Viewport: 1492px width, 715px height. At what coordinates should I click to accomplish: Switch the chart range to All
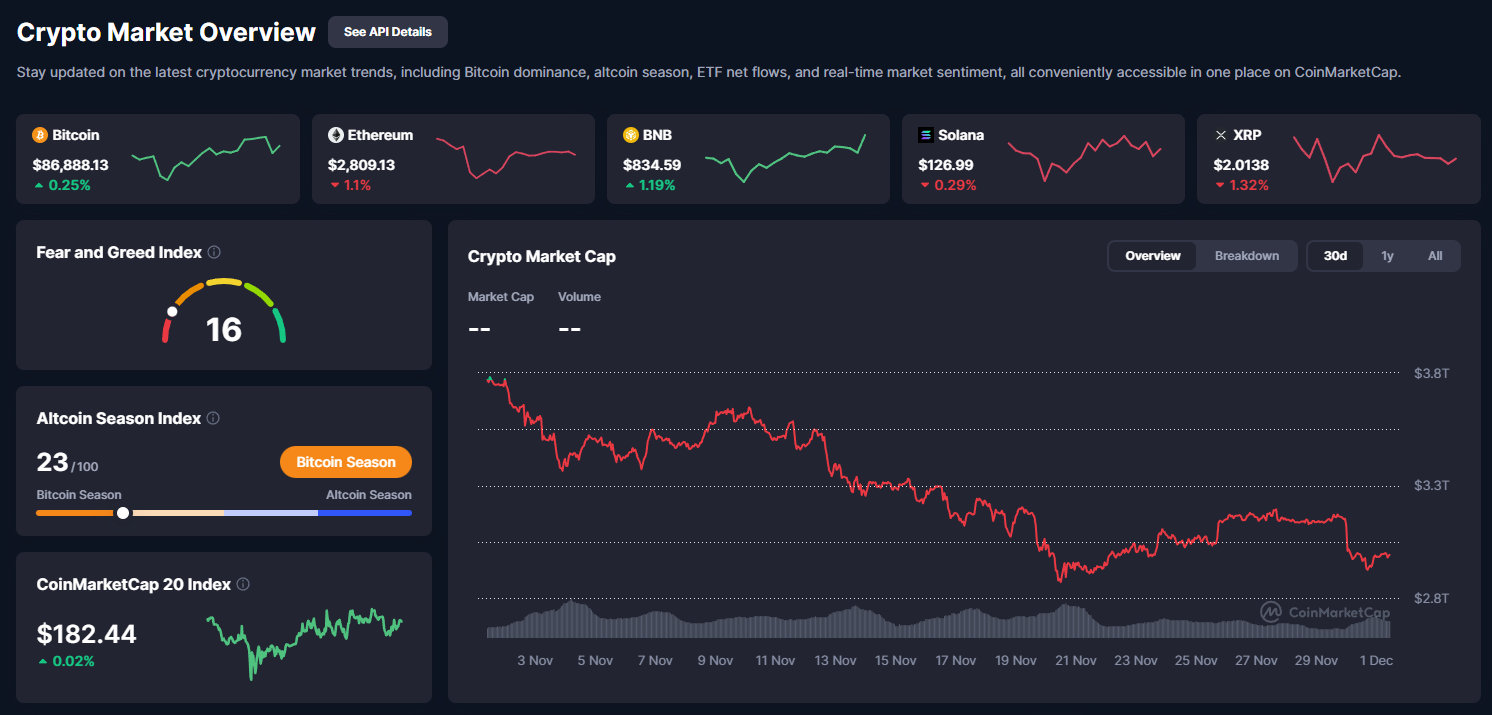[x=1435, y=255]
